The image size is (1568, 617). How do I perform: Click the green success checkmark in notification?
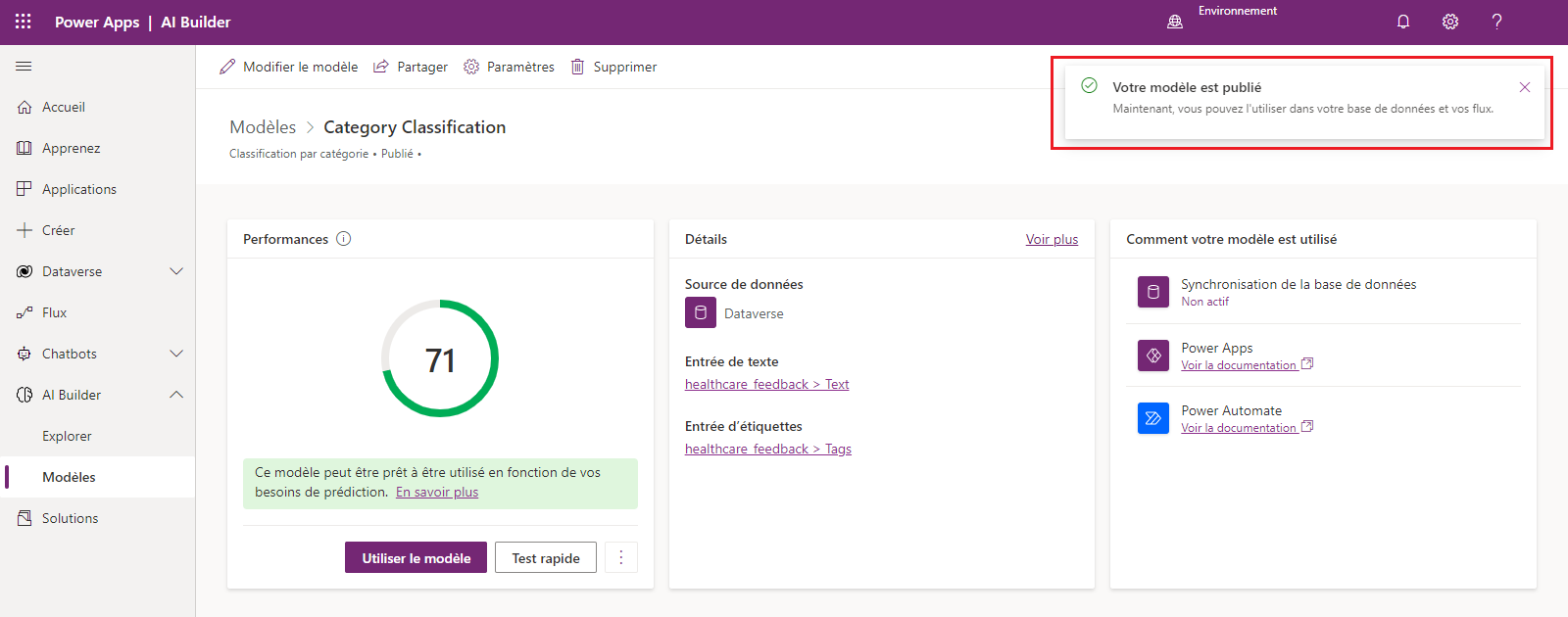(x=1089, y=86)
